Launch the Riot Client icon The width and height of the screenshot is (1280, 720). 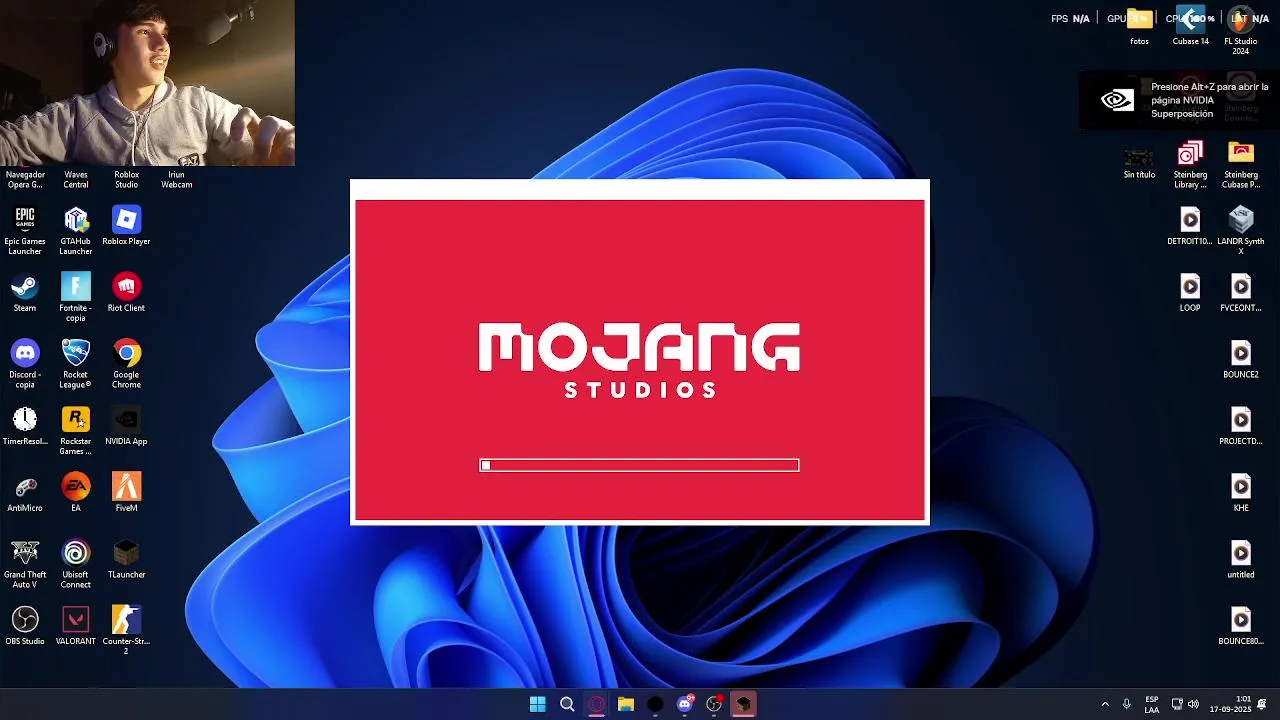tap(126, 292)
